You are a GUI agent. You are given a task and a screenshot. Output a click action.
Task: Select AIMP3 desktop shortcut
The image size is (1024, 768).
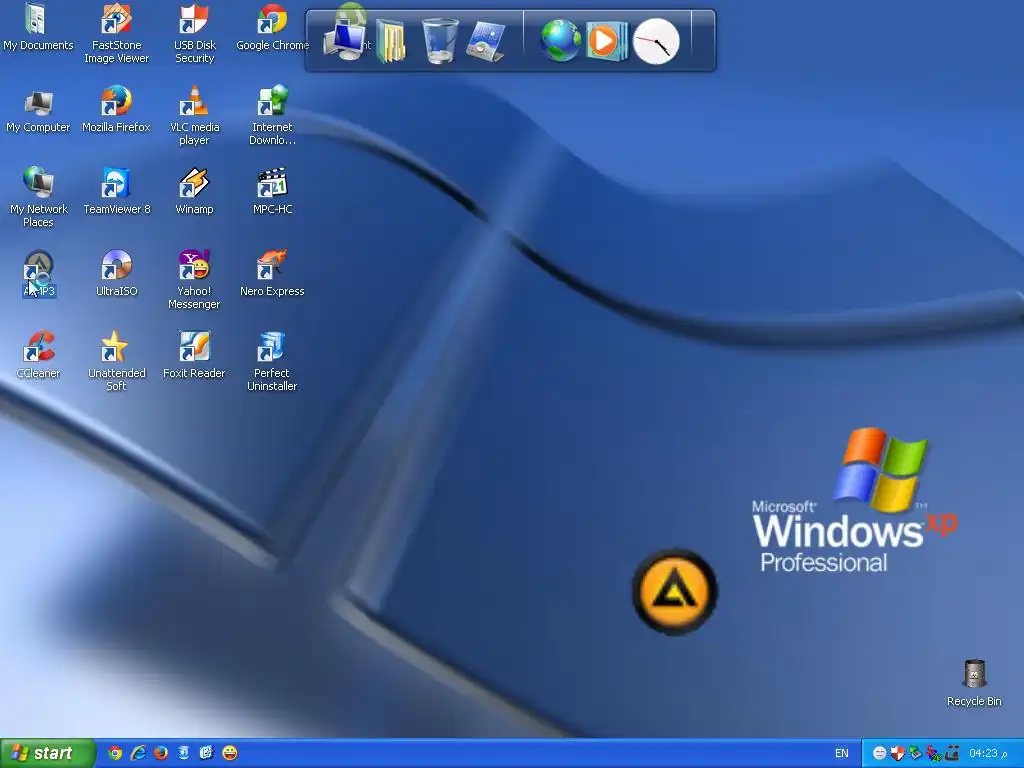pos(39,274)
